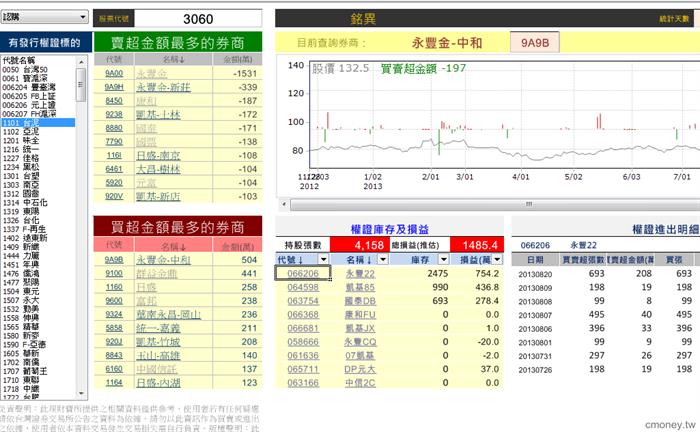Click the stock list scroll-down arrow
This screenshot has height=432, width=700.
point(81,393)
